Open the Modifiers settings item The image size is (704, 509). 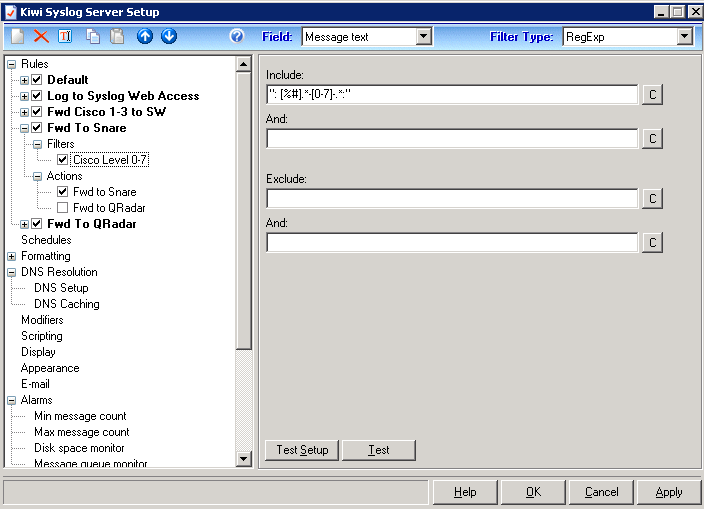pyautogui.click(x=42, y=320)
